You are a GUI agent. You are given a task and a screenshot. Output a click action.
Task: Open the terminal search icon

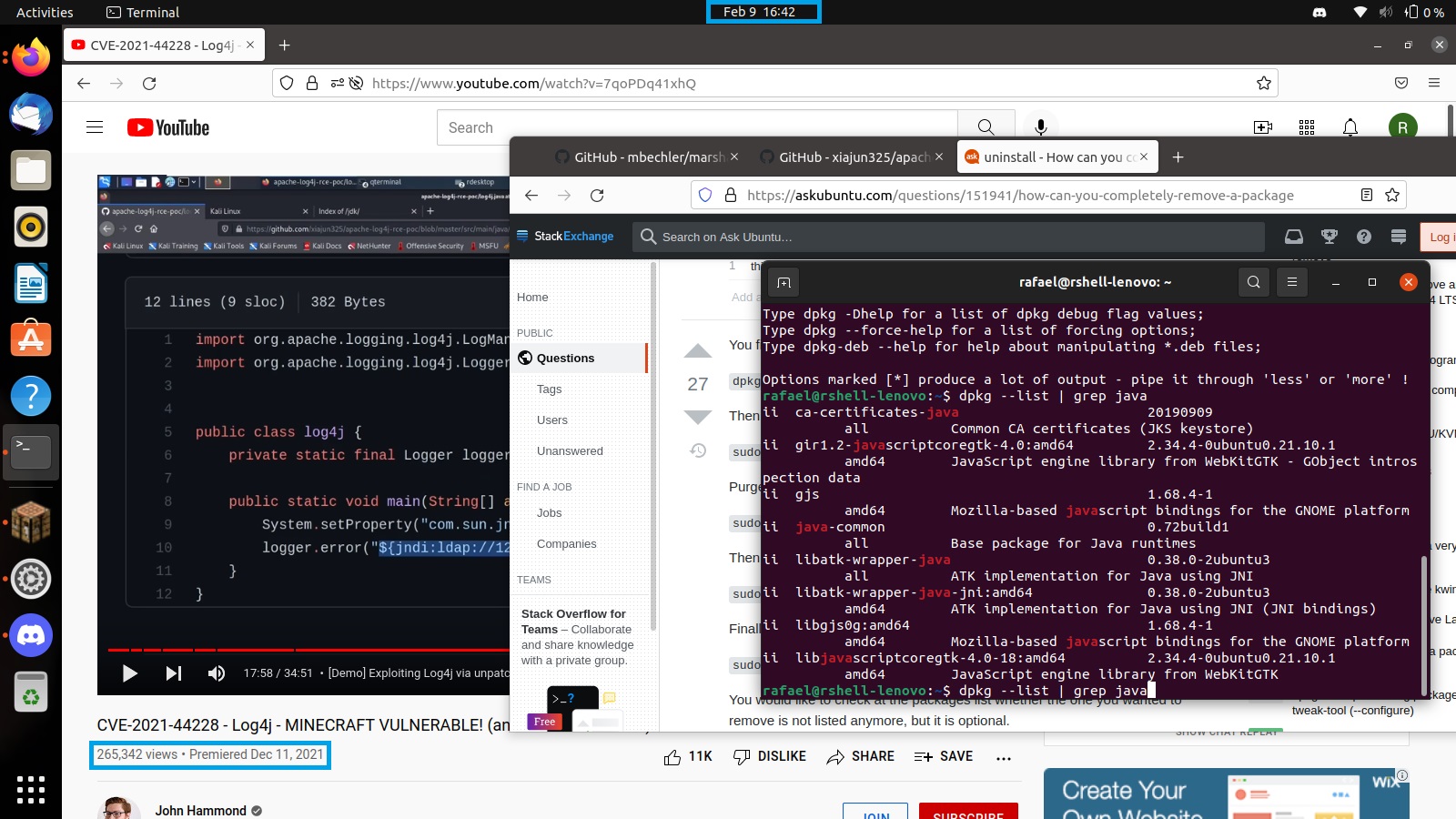click(1253, 282)
